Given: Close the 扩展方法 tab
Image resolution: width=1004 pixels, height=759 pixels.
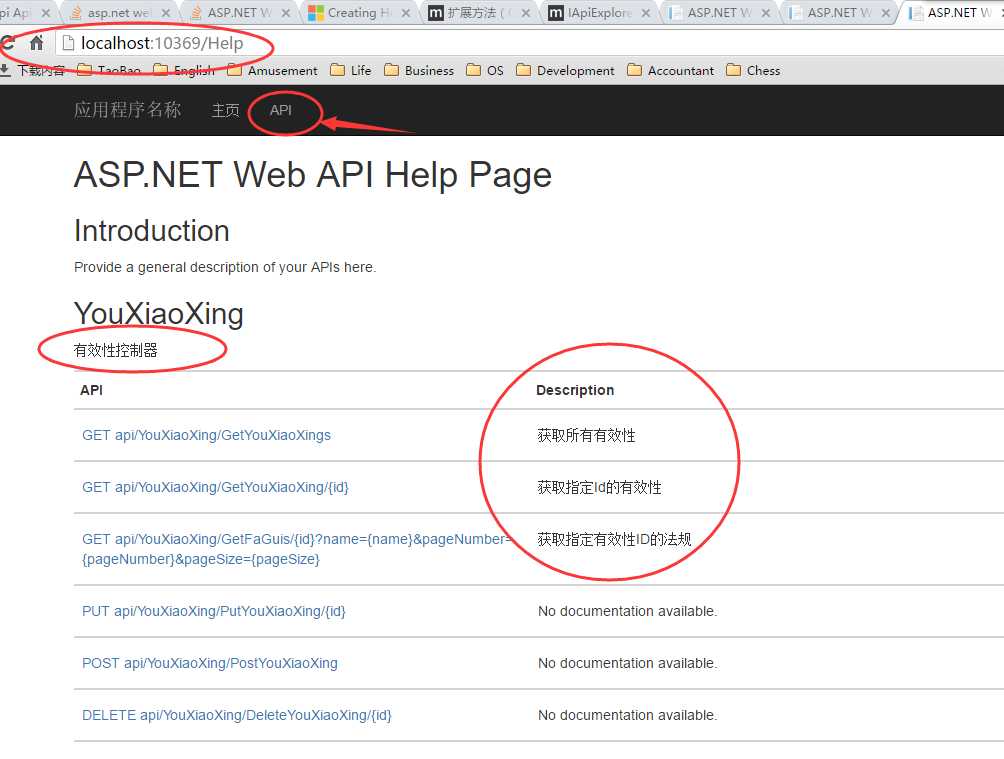Looking at the screenshot, I should (526, 13).
